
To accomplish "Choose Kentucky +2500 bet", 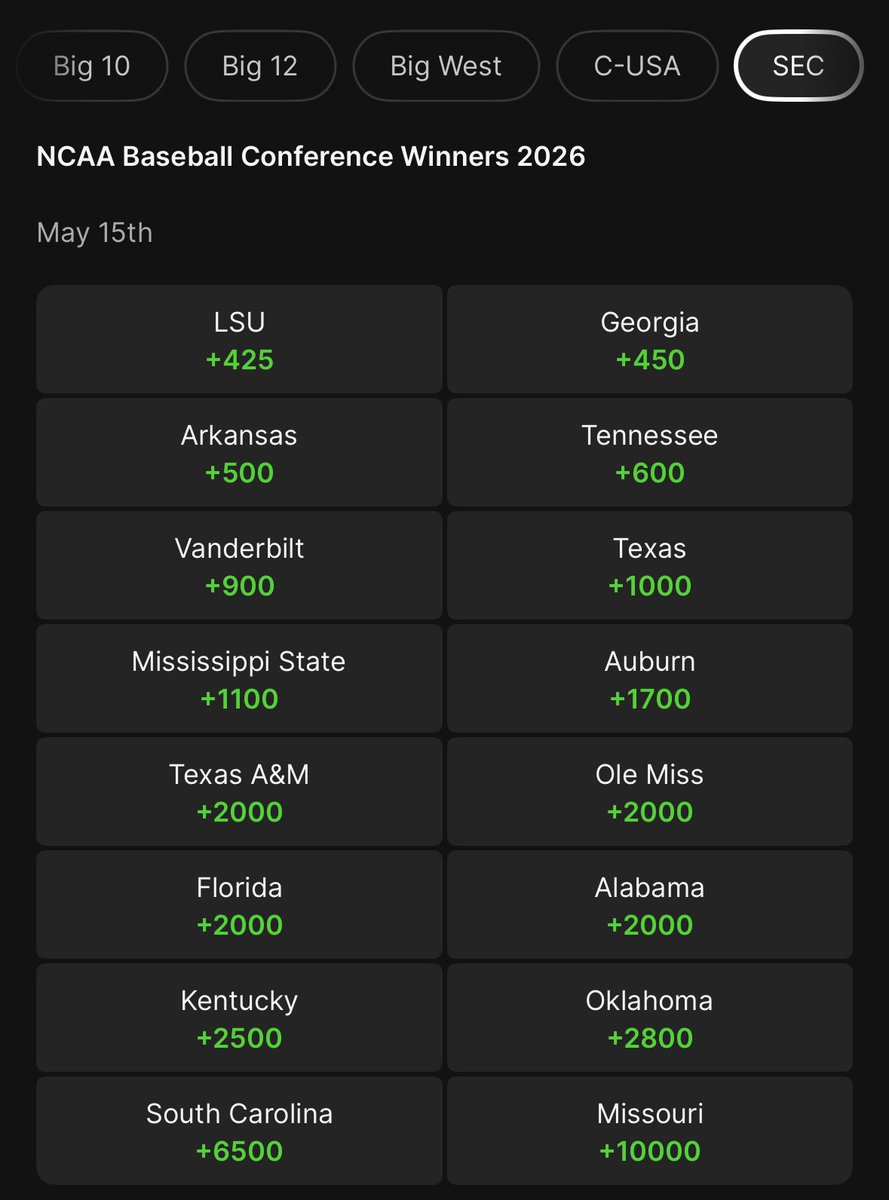I will [x=239, y=1018].
